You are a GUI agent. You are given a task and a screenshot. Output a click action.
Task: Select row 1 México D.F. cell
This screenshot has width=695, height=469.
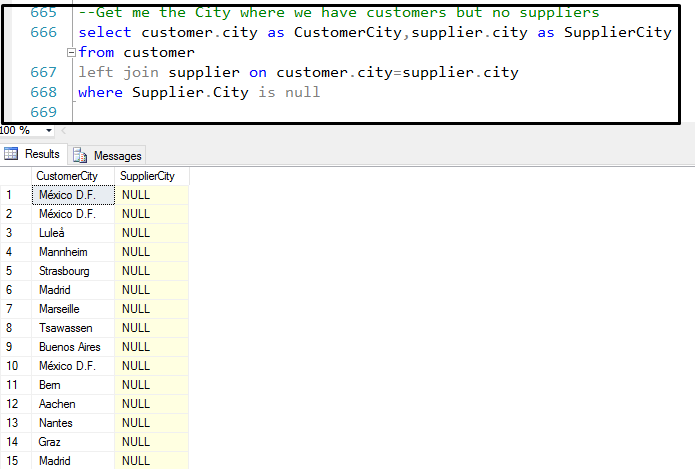[73, 195]
